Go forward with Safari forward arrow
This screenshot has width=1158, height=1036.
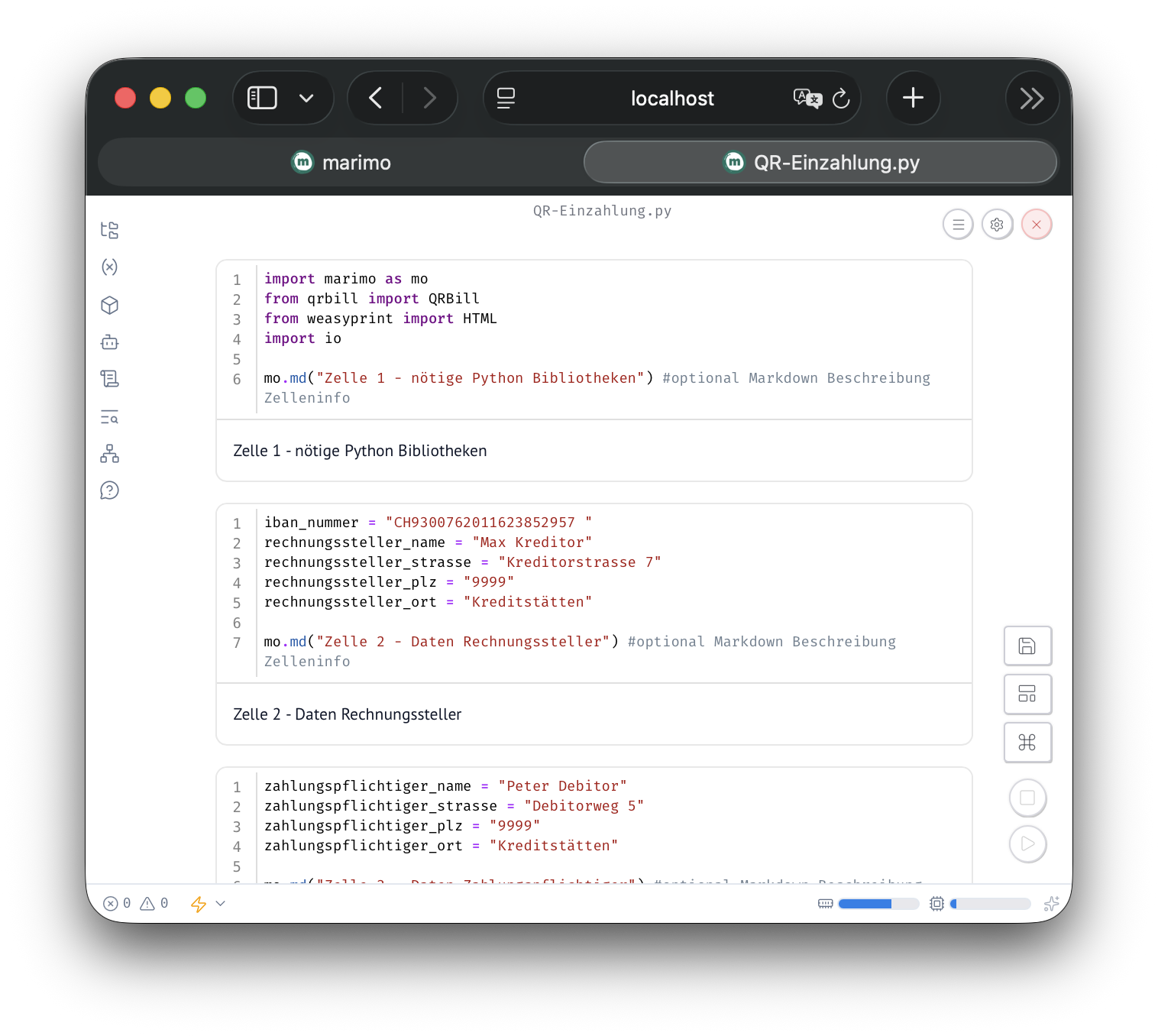point(430,98)
